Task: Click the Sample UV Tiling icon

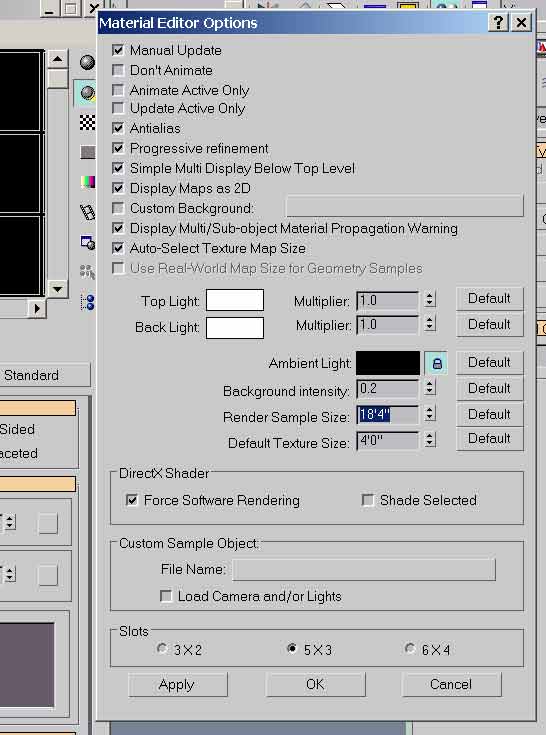Action: coord(87,152)
